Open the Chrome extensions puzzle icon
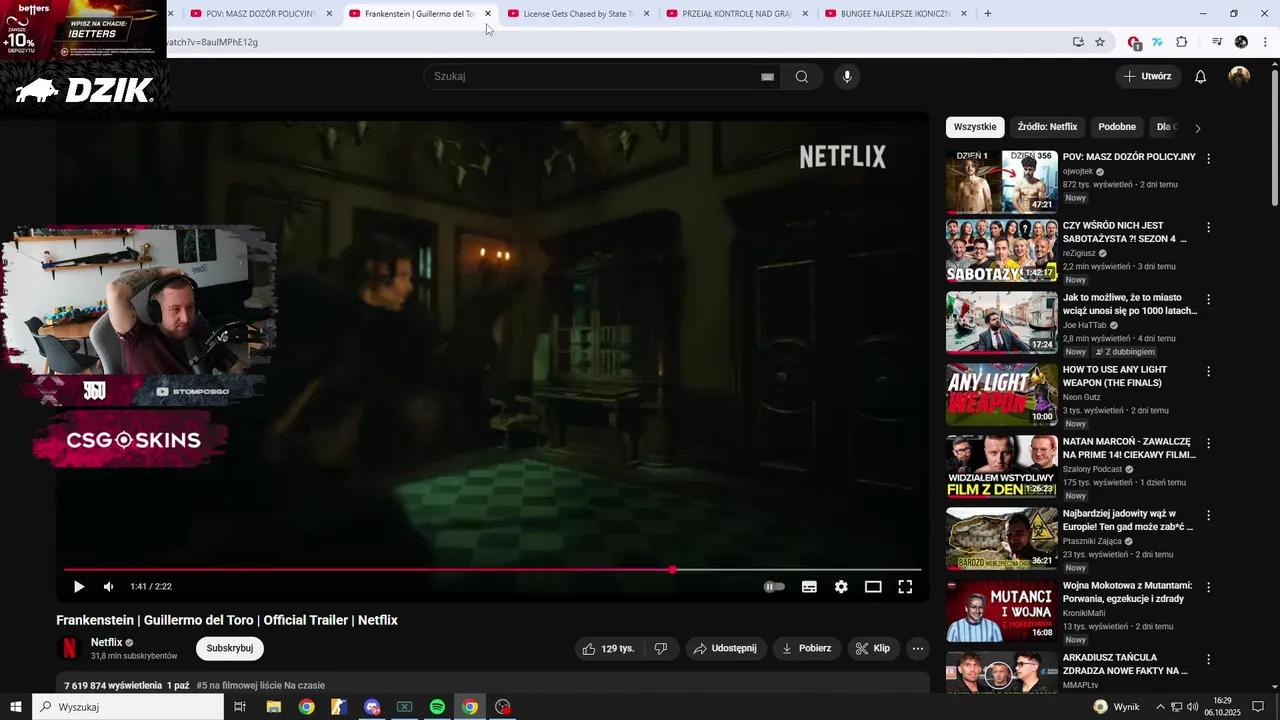Image resolution: width=1280 pixels, height=720 pixels. pos(1182,42)
